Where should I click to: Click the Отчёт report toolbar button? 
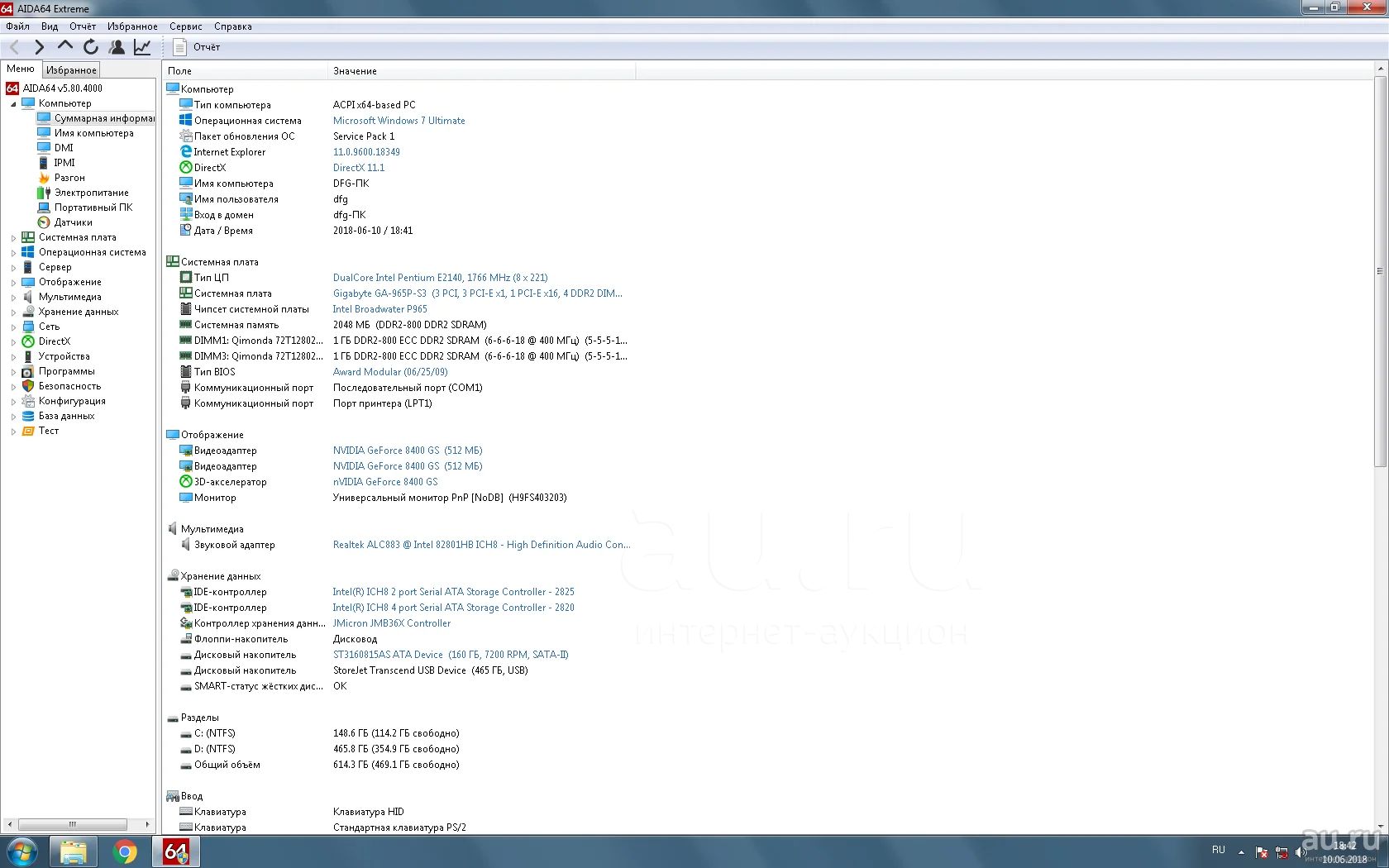pos(197,47)
